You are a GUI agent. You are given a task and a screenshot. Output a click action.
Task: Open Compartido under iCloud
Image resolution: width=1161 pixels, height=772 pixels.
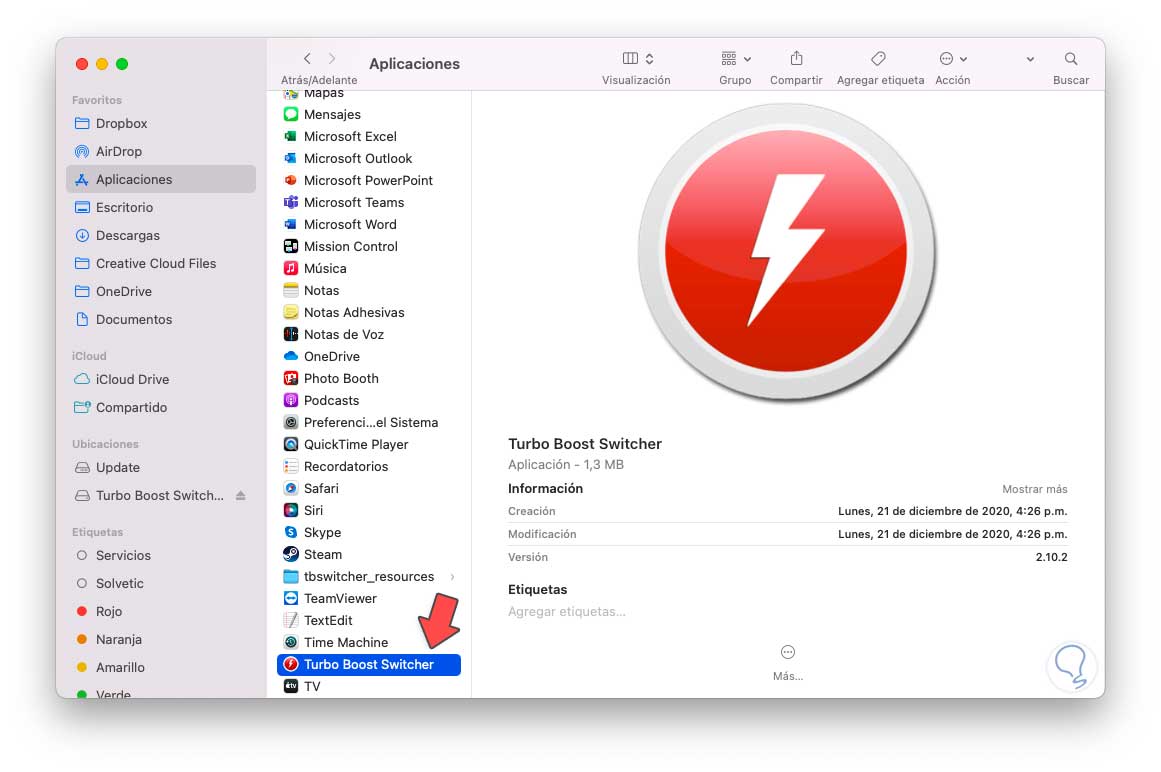point(161,408)
